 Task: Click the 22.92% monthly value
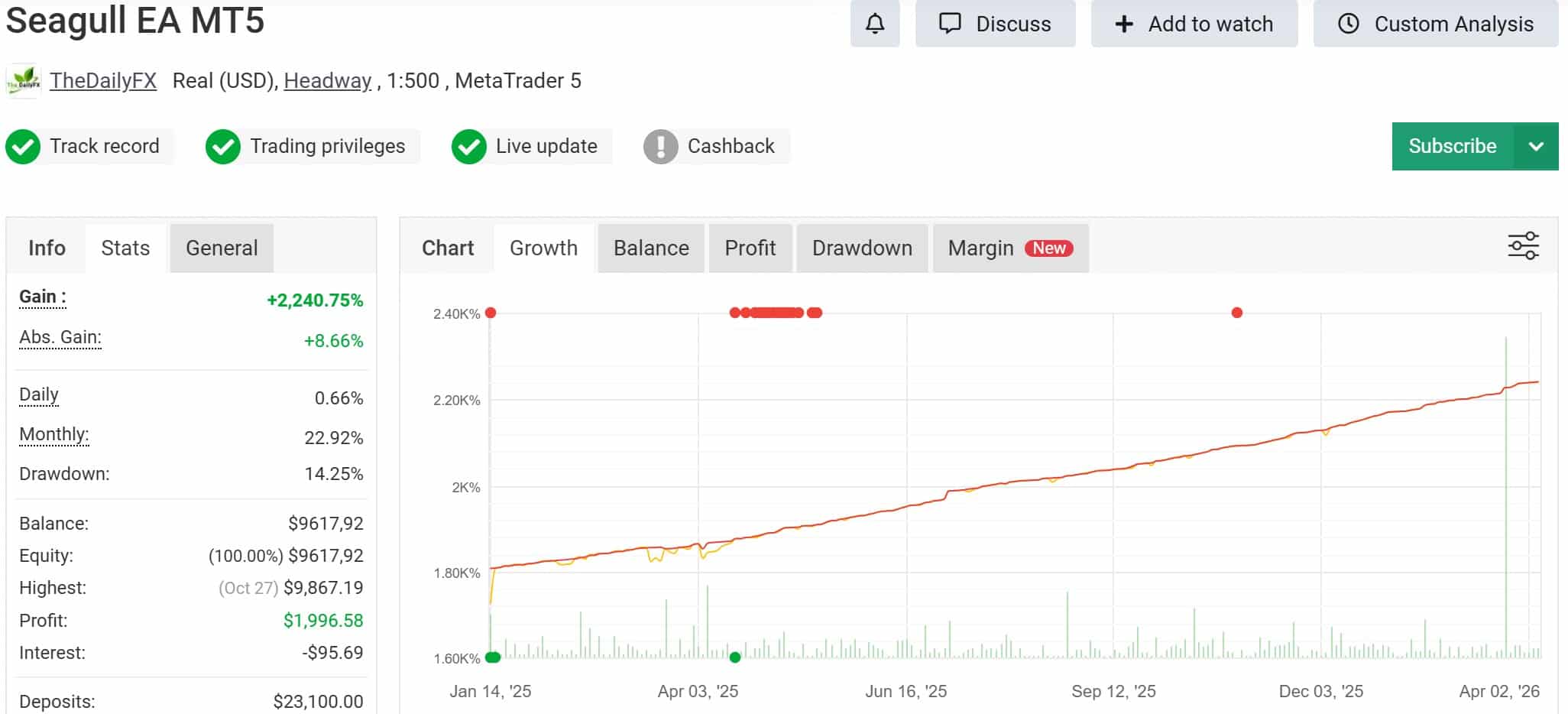334,438
